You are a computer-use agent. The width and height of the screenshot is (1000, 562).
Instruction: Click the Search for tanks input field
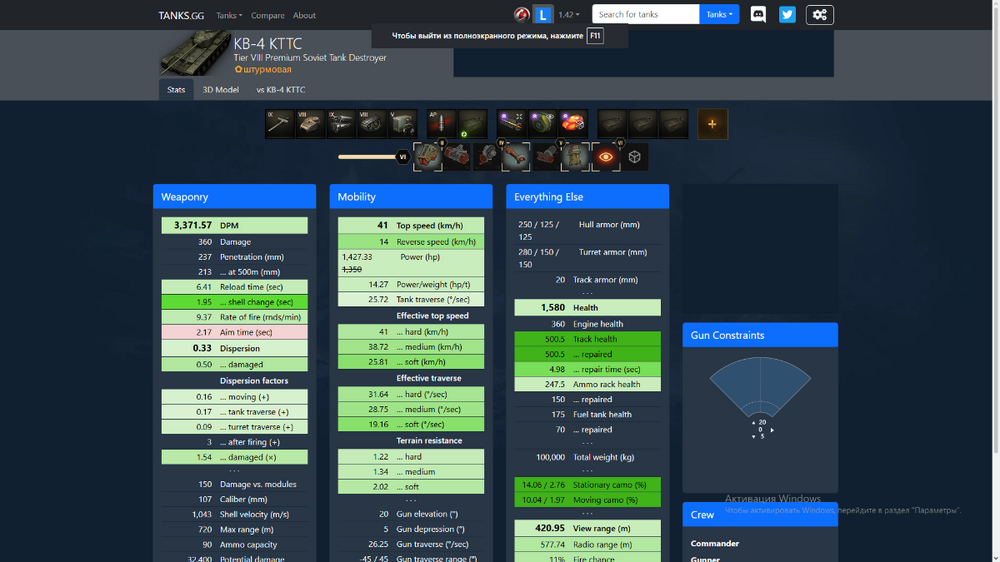click(x=645, y=14)
